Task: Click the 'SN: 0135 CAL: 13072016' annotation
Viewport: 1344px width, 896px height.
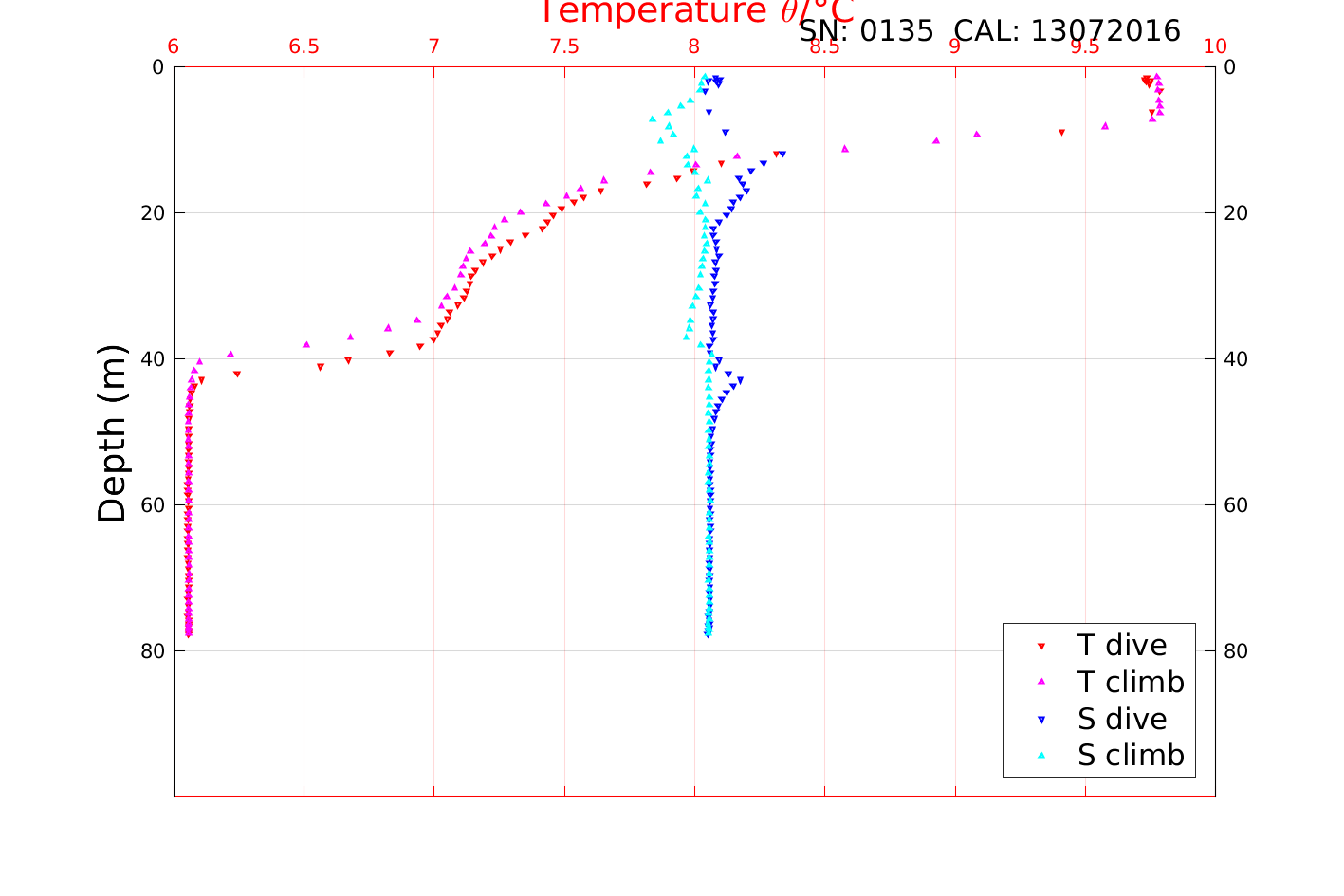Action: (x=989, y=31)
